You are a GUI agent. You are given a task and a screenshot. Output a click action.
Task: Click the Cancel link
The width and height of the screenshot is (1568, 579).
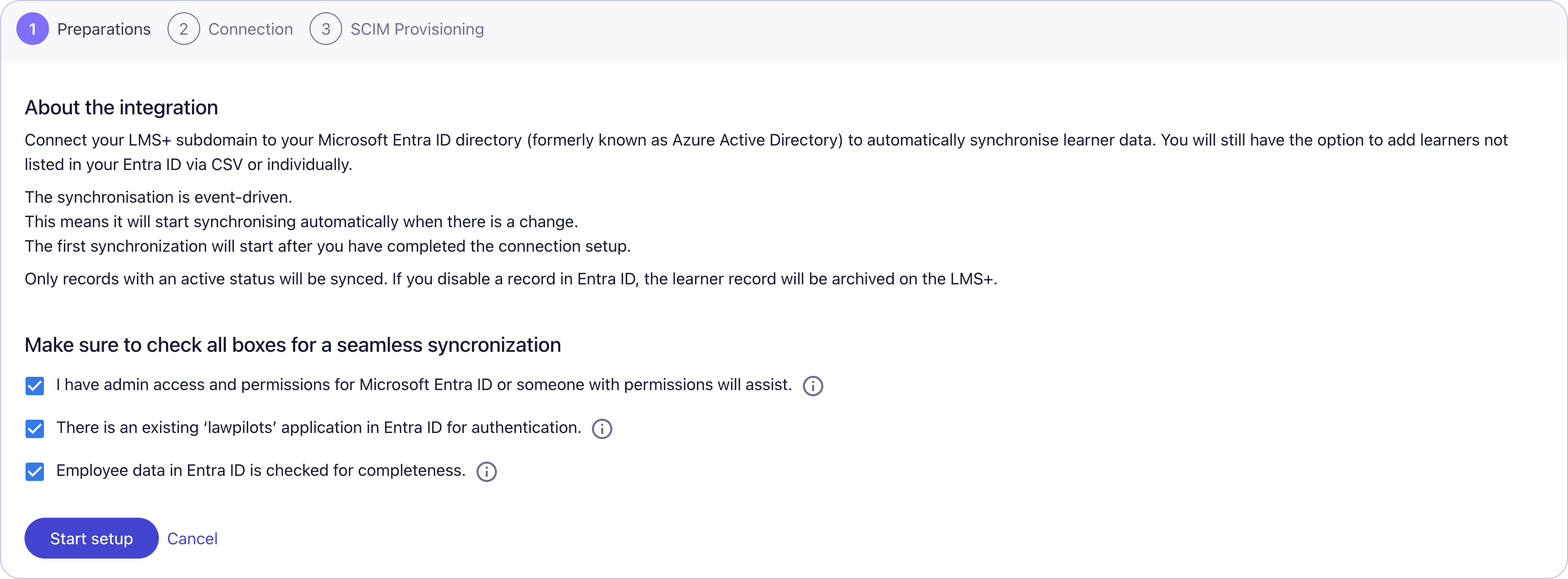click(193, 538)
